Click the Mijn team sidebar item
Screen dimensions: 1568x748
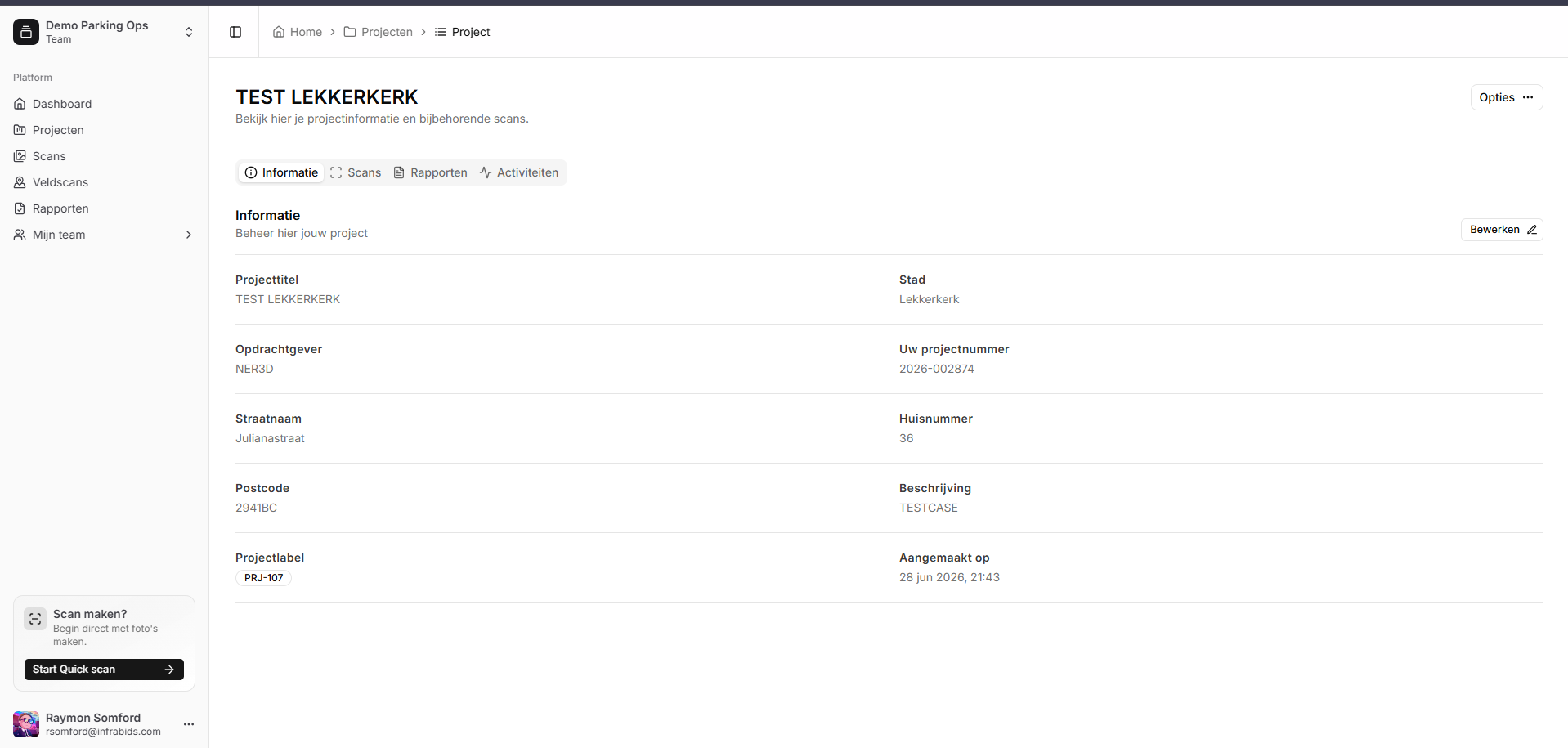[x=104, y=235]
